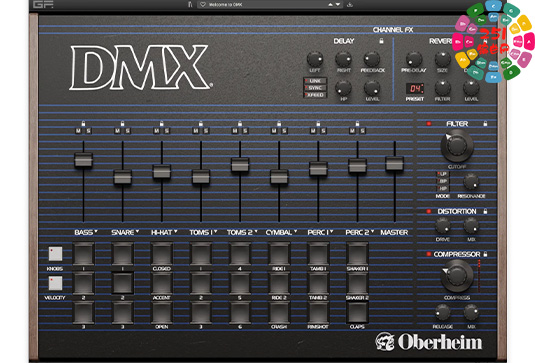This screenshot has width=535, height=363.
Task: Mute the Toms 2 channel
Action: tap(235, 131)
